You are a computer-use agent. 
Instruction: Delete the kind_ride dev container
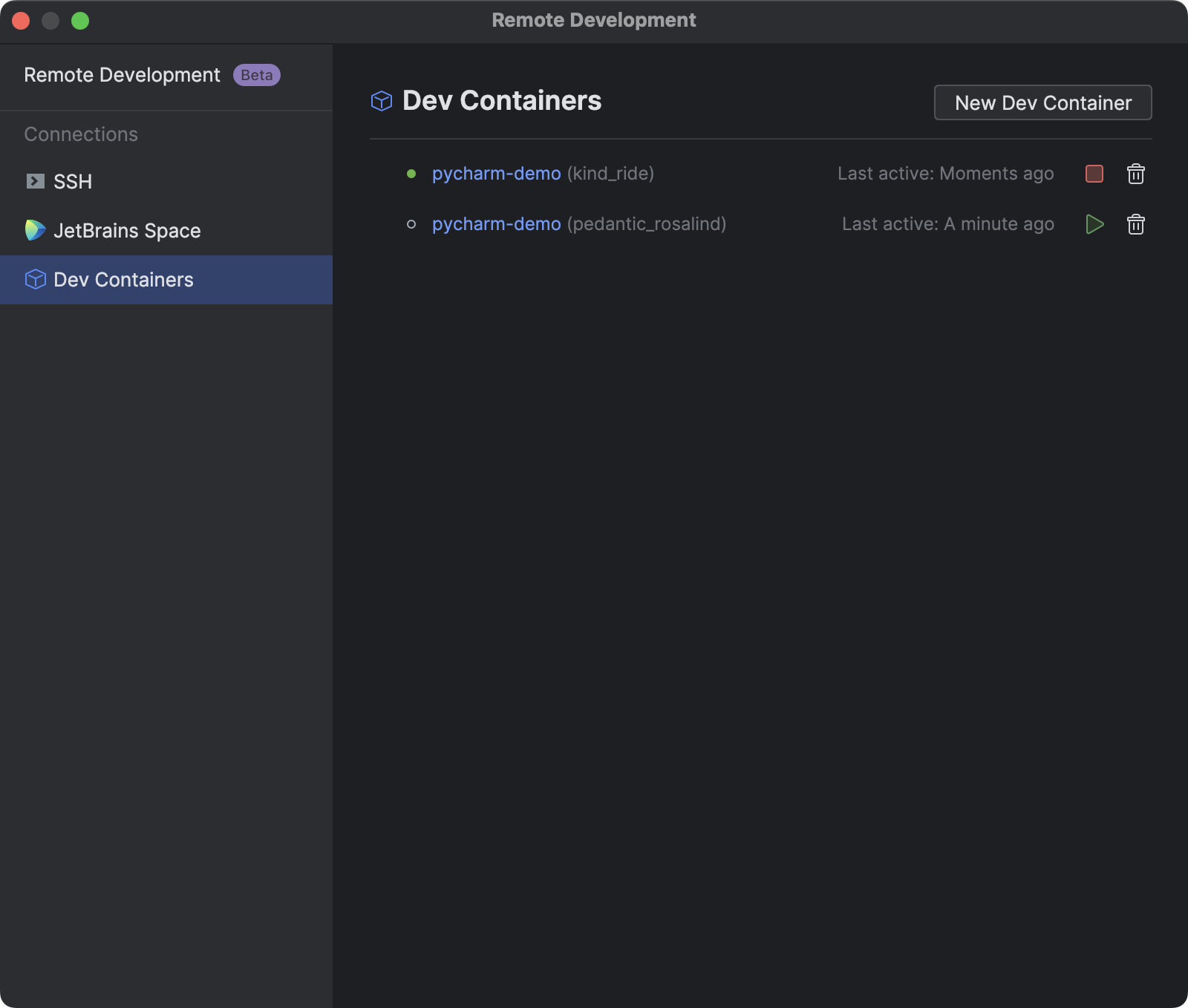click(1135, 174)
